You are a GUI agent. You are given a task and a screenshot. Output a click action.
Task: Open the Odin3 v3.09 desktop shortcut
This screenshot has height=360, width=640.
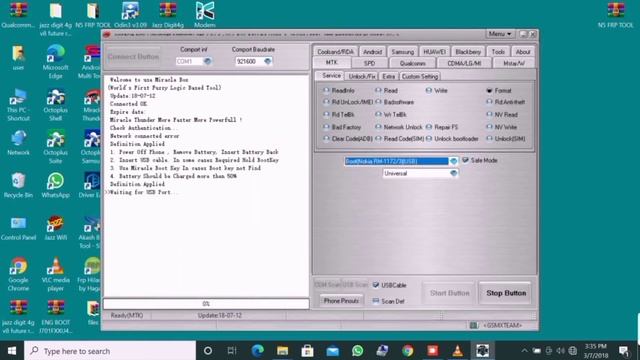(130, 15)
